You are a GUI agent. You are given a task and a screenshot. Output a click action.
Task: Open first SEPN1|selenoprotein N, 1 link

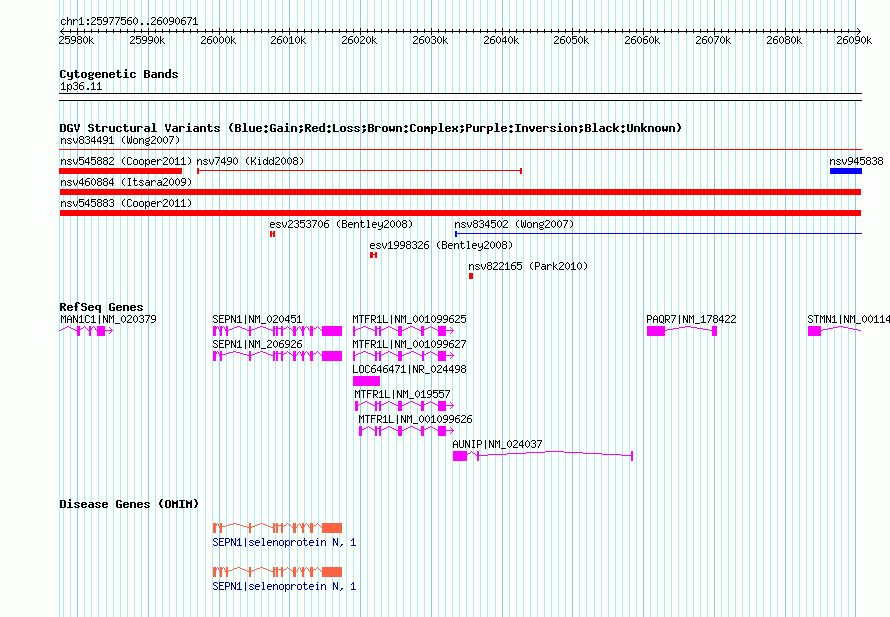pyautogui.click(x=284, y=543)
